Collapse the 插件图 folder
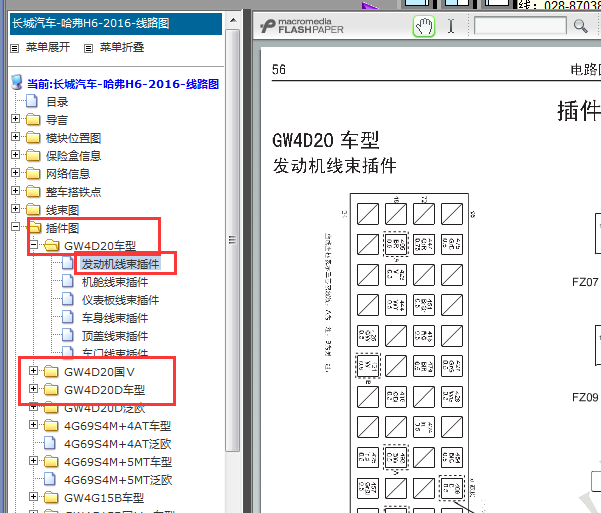This screenshot has width=601, height=513. point(15,227)
